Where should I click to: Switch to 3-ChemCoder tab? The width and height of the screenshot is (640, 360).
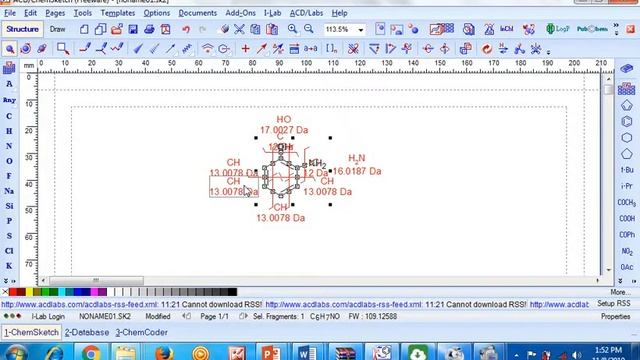coord(142,332)
